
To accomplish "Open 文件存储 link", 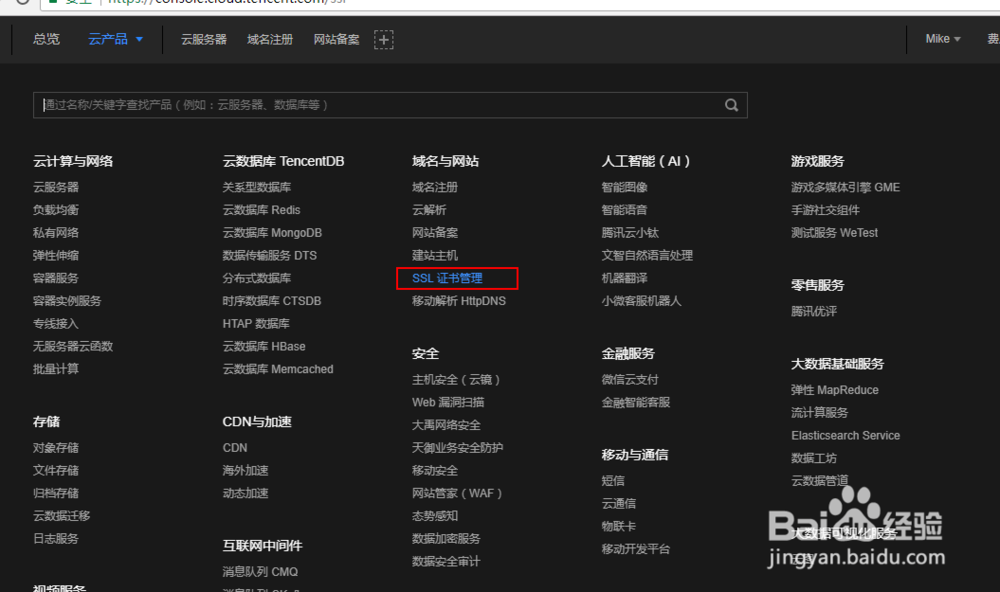I will coord(55,471).
